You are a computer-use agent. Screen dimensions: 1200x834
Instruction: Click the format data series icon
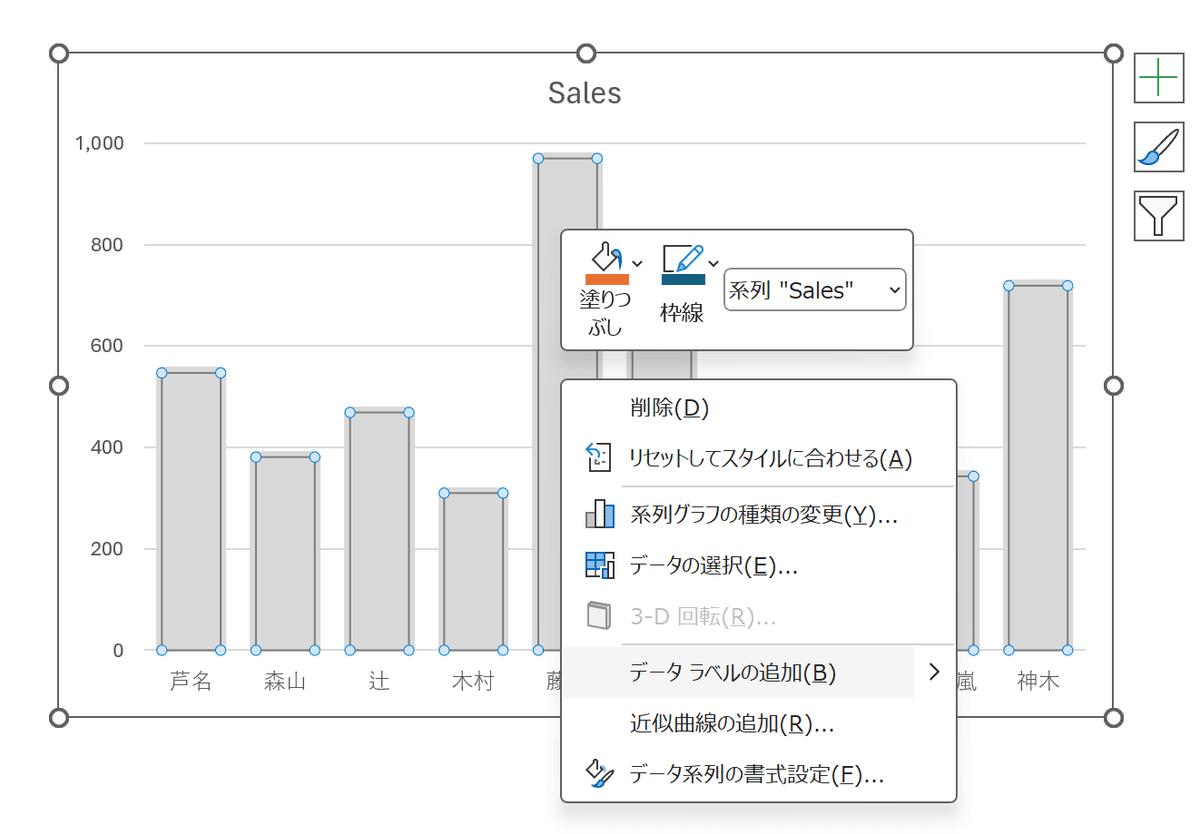click(x=599, y=773)
